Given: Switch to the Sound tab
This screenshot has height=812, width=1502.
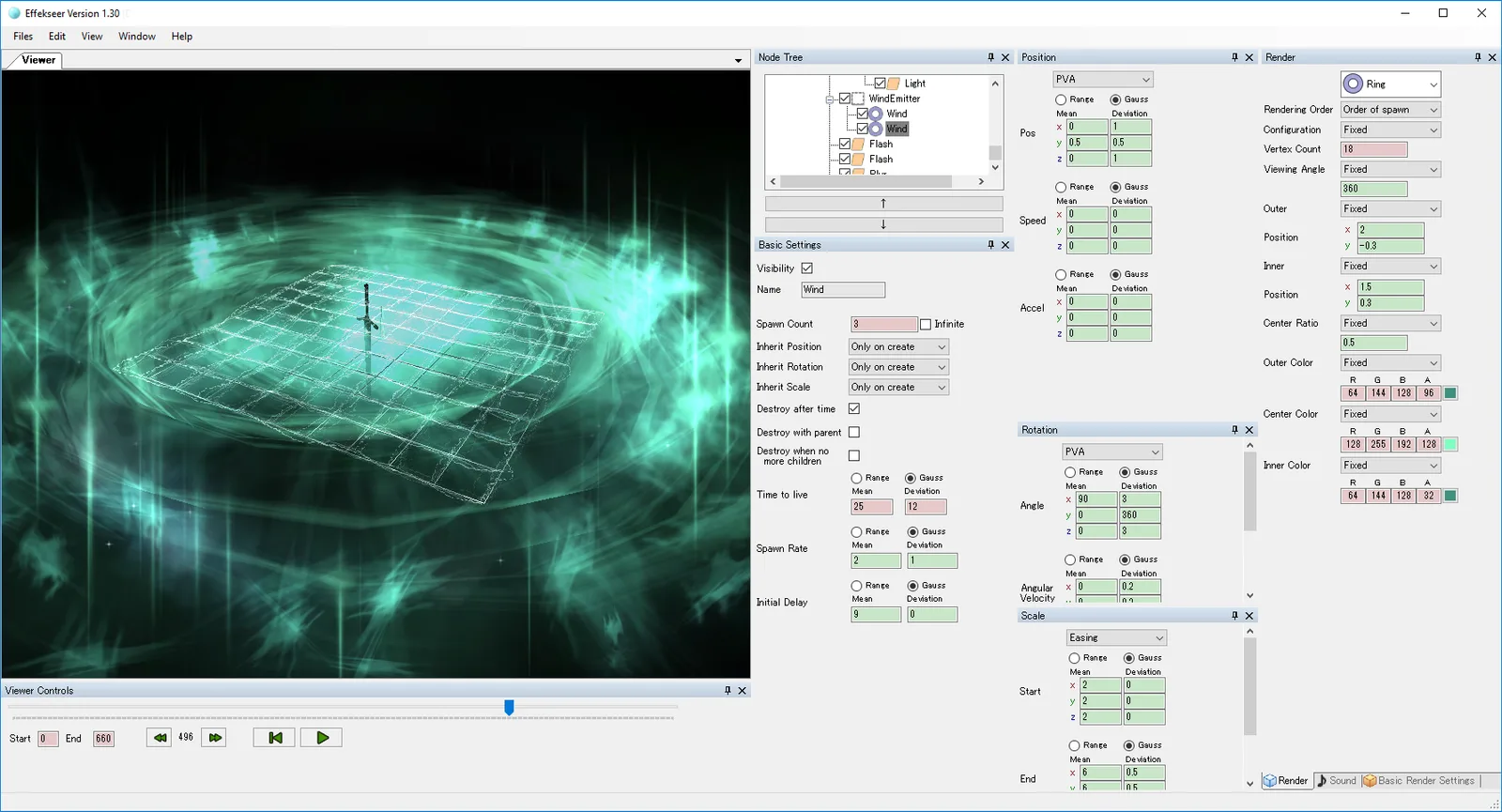Looking at the screenshot, I should (x=1337, y=781).
